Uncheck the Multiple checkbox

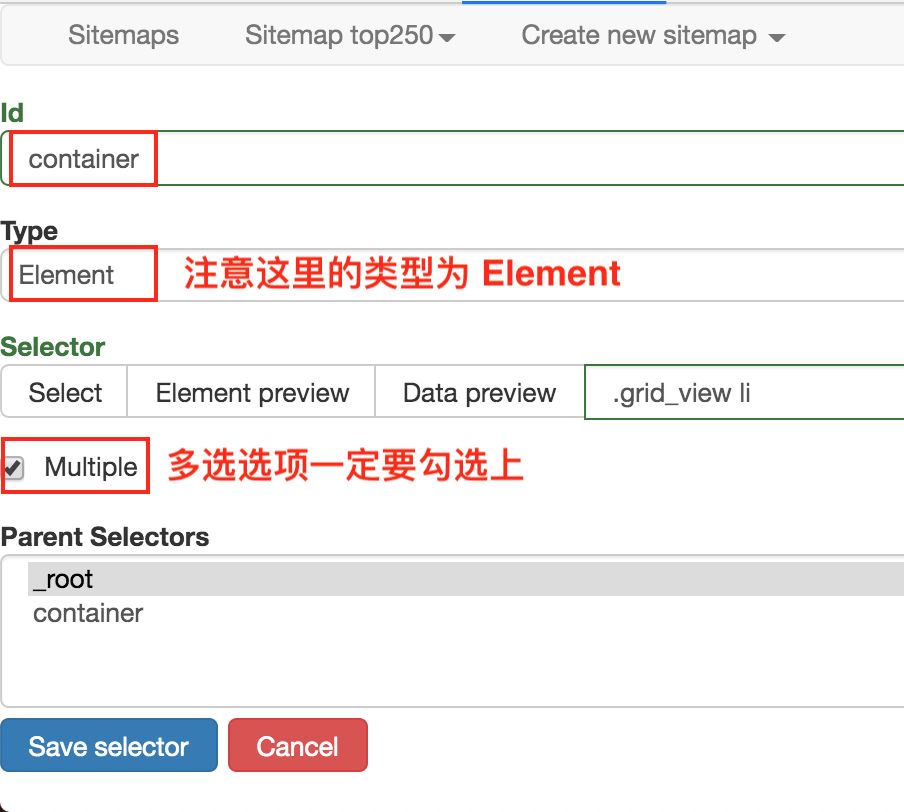tap(14, 467)
